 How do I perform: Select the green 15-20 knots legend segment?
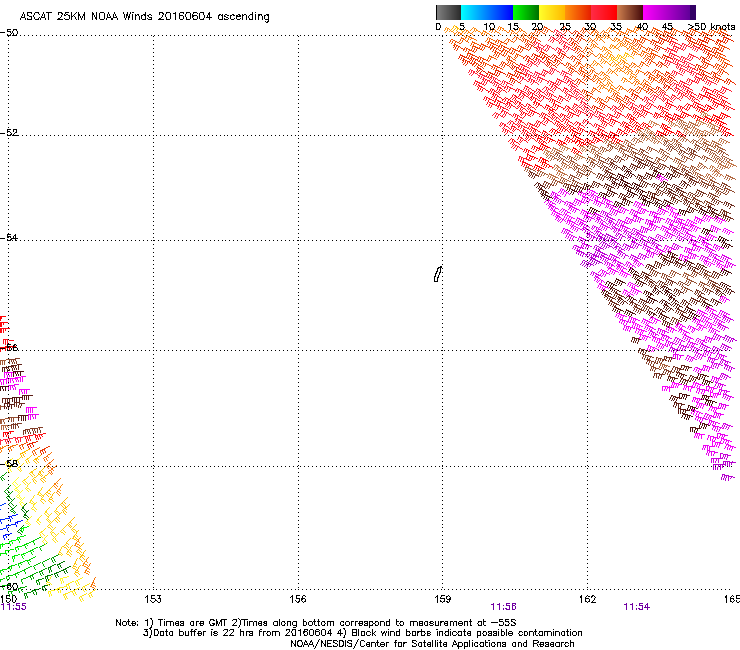point(526,12)
